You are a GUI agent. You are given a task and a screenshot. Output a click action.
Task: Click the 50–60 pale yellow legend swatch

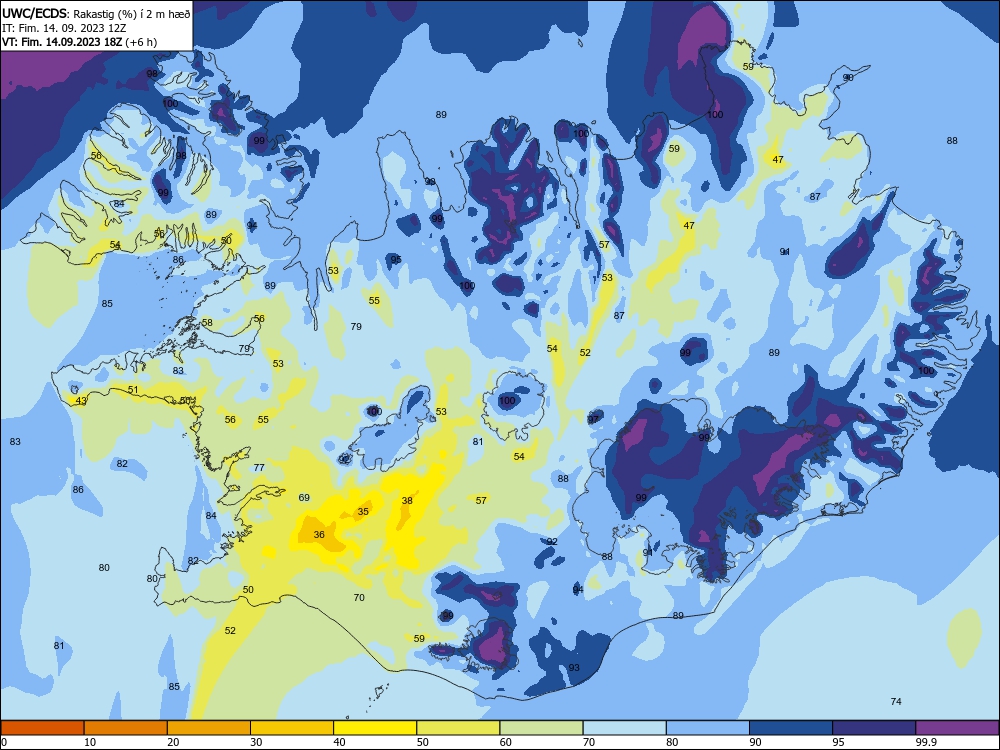(458, 728)
